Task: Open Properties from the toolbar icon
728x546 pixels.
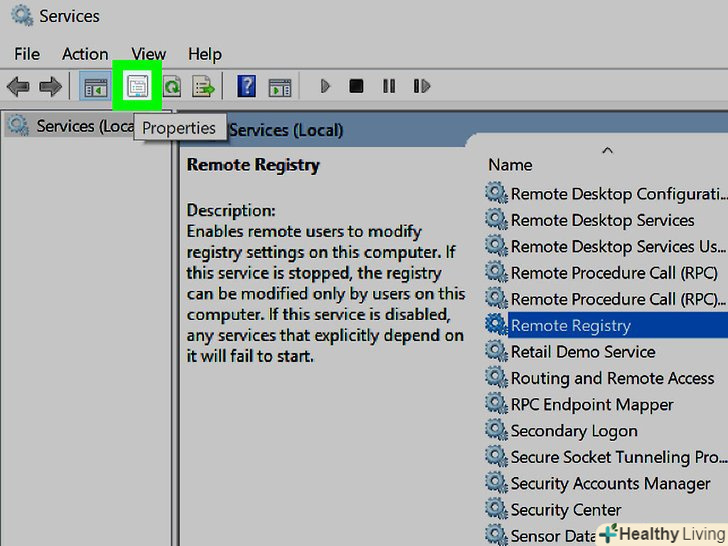Action: 137,87
